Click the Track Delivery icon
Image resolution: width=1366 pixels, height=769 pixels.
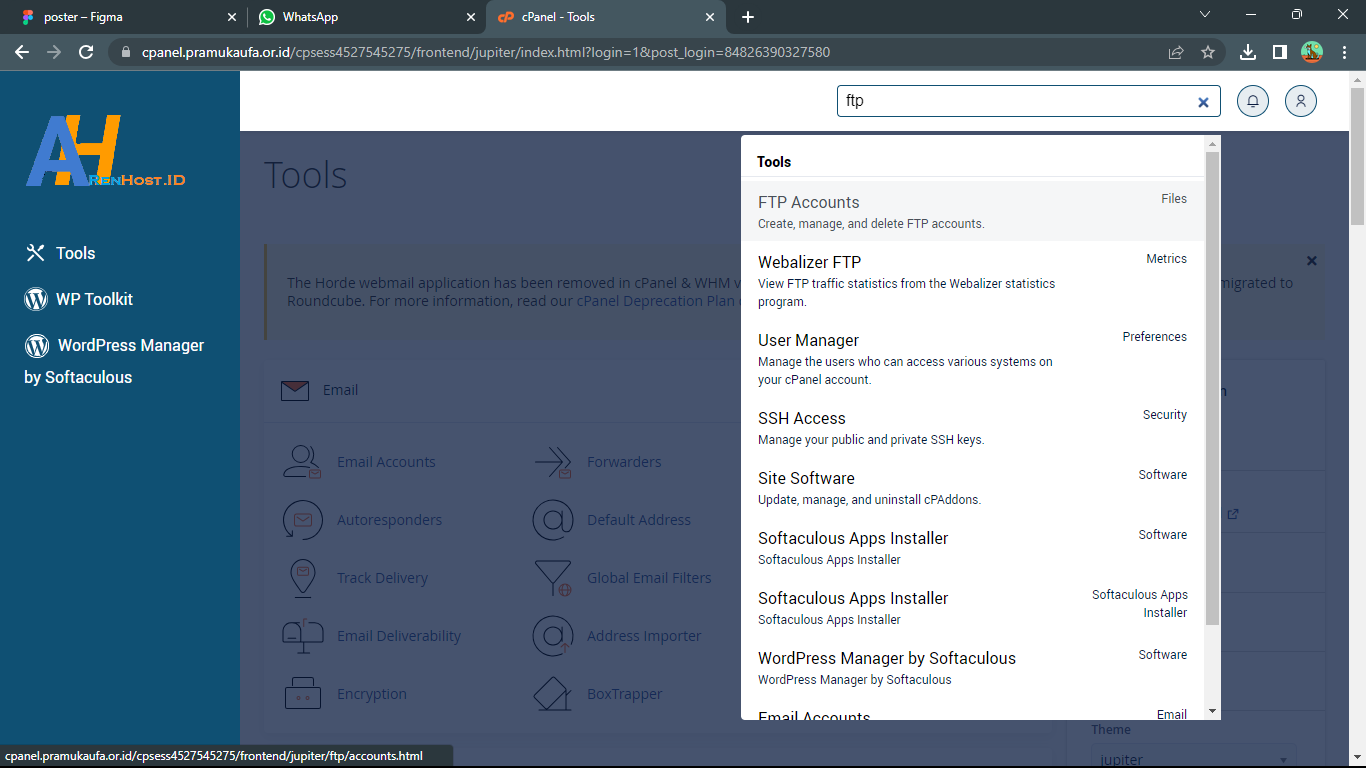click(x=302, y=578)
